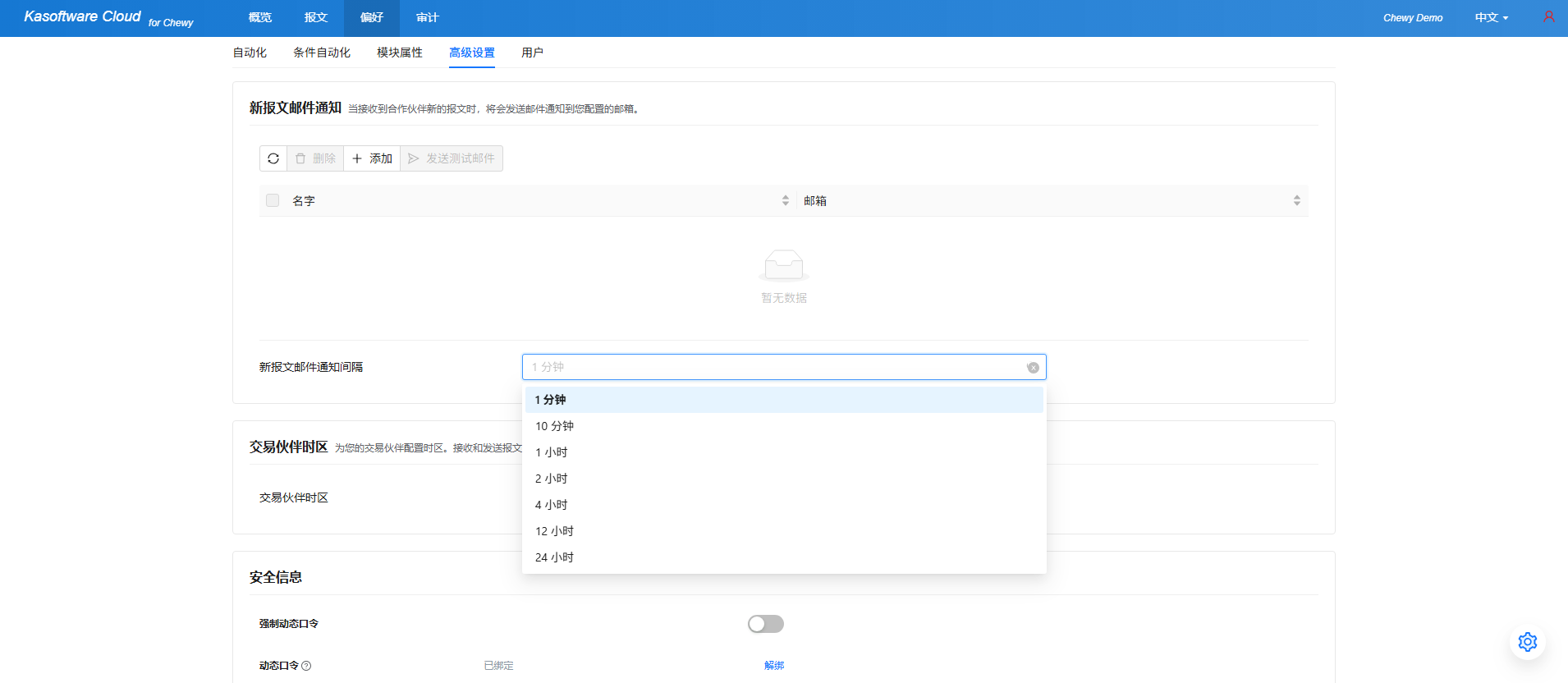Sort the 邮箱 column
The height and width of the screenshot is (683, 1568).
pos(1296,200)
